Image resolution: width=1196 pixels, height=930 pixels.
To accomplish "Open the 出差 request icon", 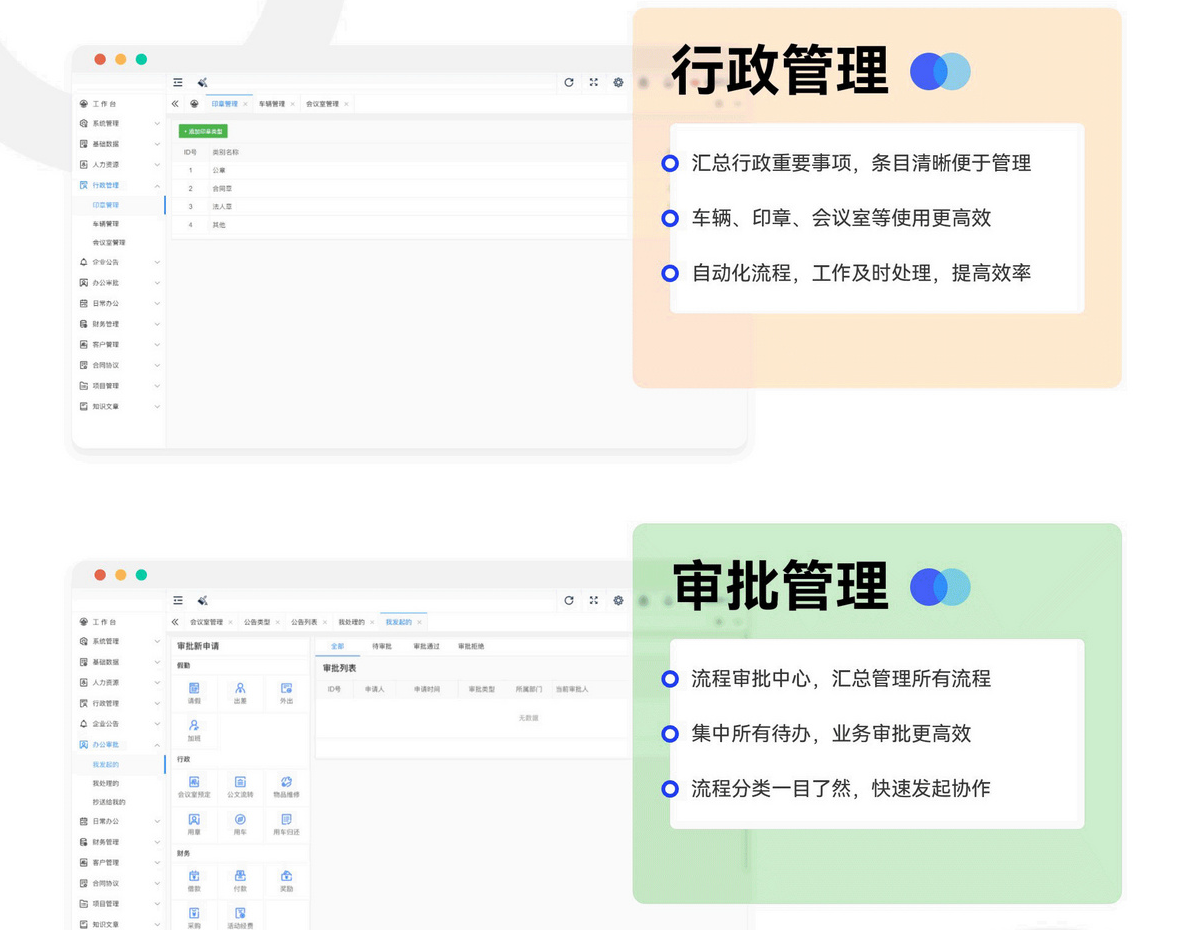I will click(x=240, y=689).
